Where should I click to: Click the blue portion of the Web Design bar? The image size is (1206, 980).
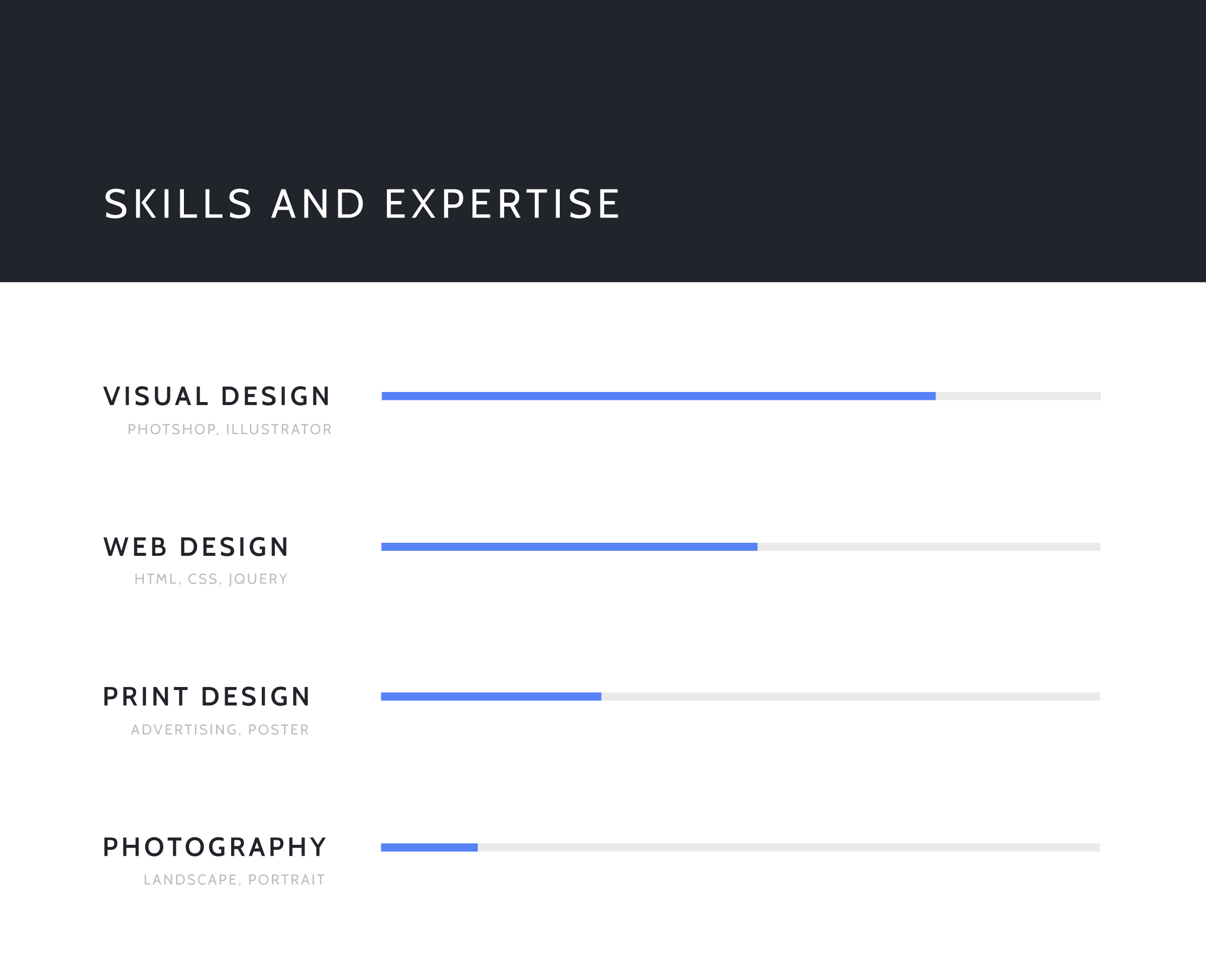click(x=569, y=547)
